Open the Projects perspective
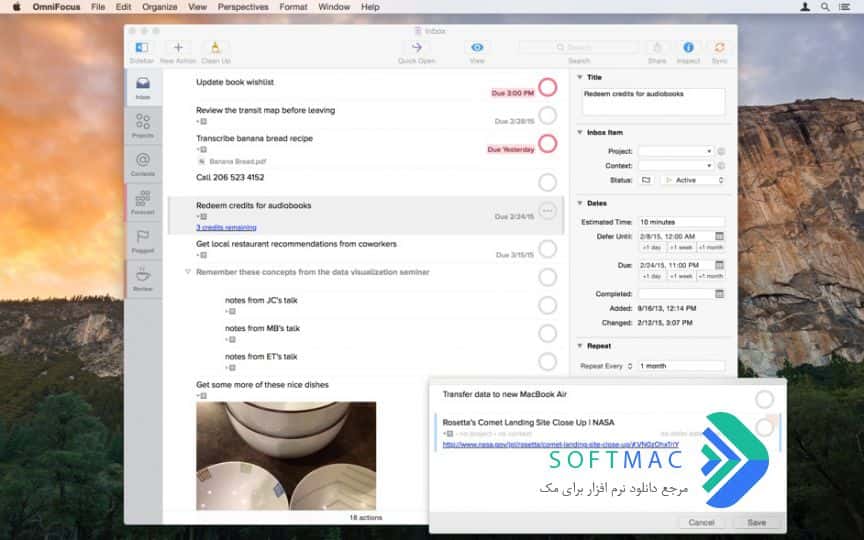 [x=143, y=126]
